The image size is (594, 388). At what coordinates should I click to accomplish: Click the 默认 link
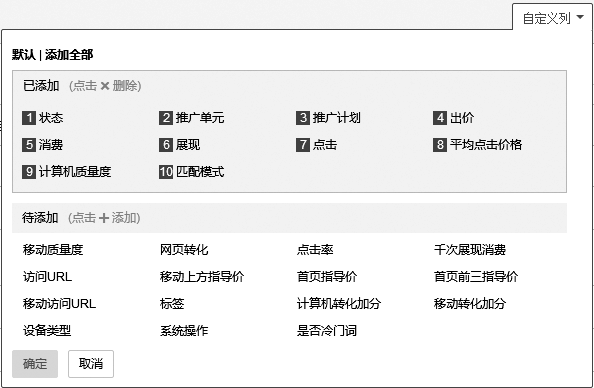click(23, 55)
